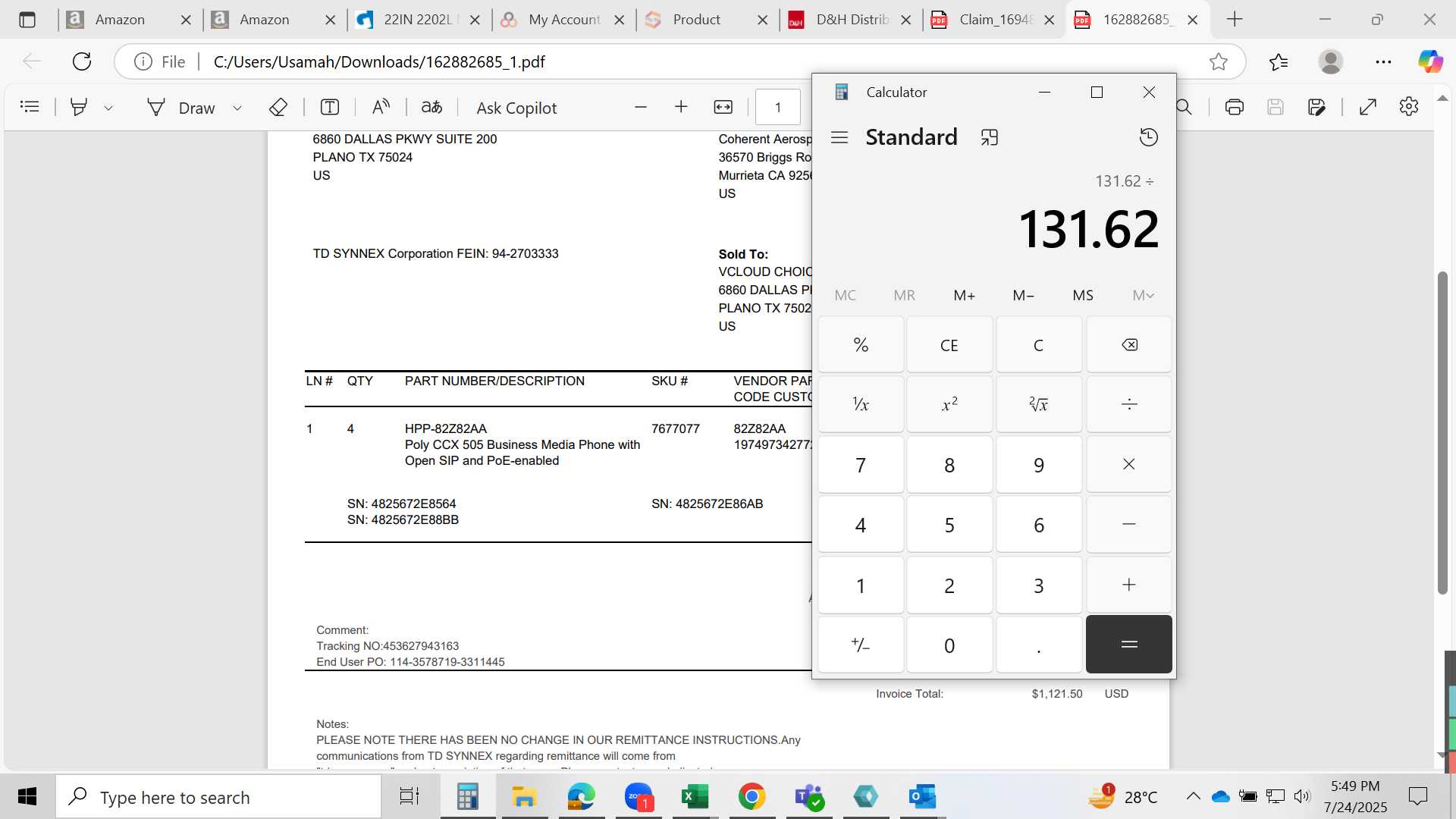Image resolution: width=1456 pixels, height=819 pixels.
Task: Open the Favorites list icon
Action: tap(1279, 61)
